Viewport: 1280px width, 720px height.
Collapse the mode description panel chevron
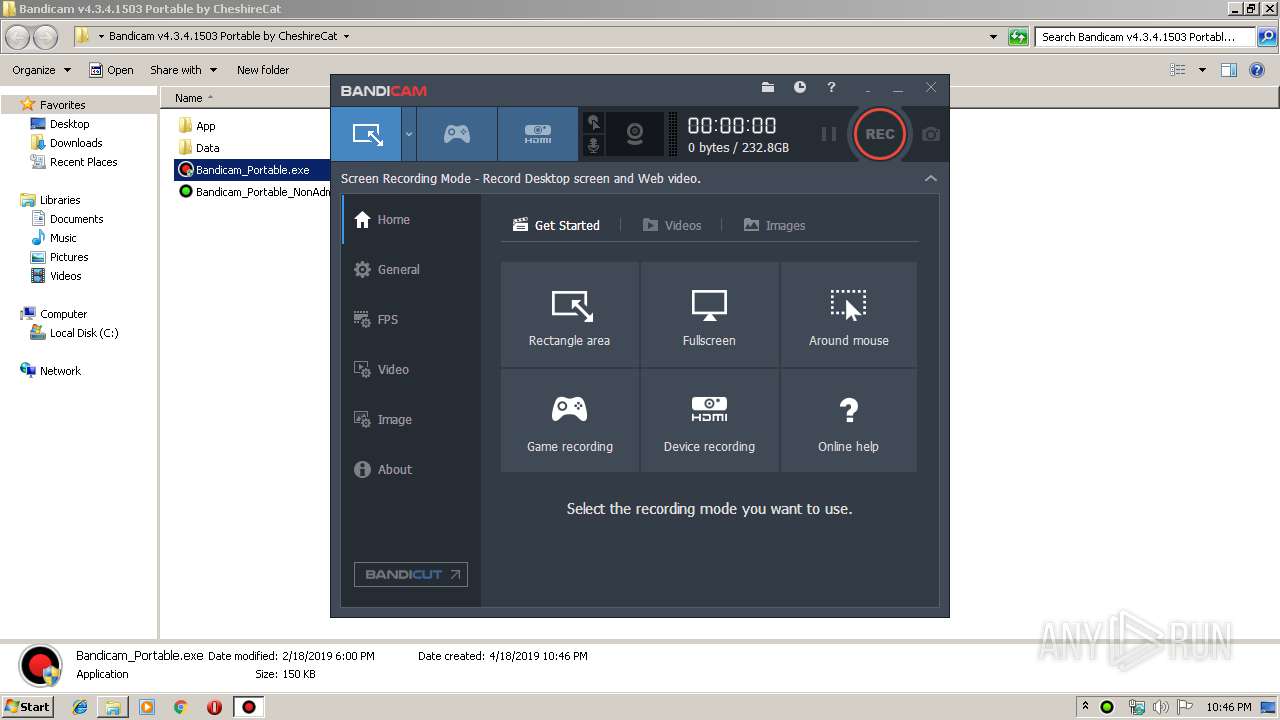pos(931,178)
